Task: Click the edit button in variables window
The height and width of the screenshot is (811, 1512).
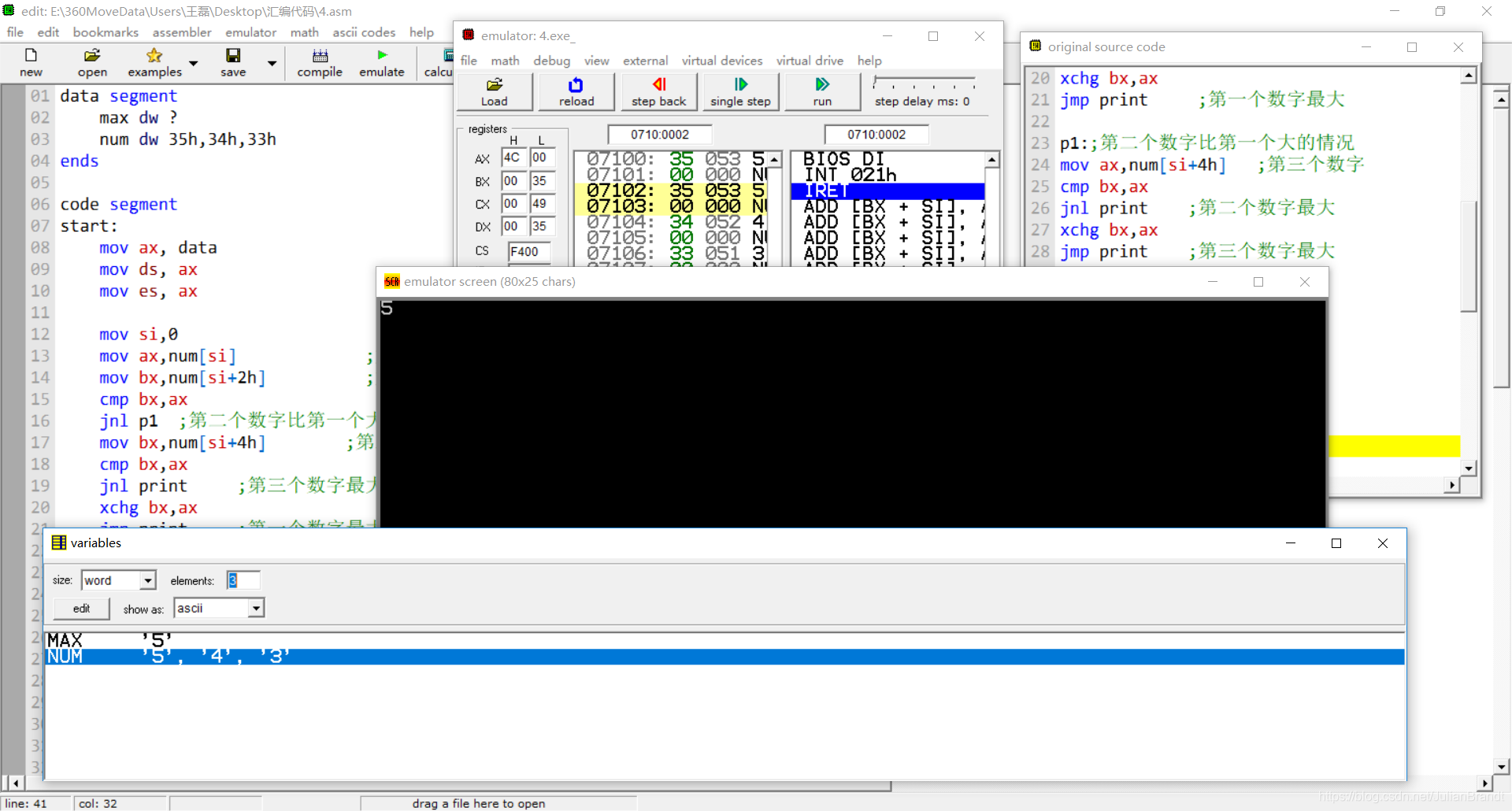Action: (81, 608)
